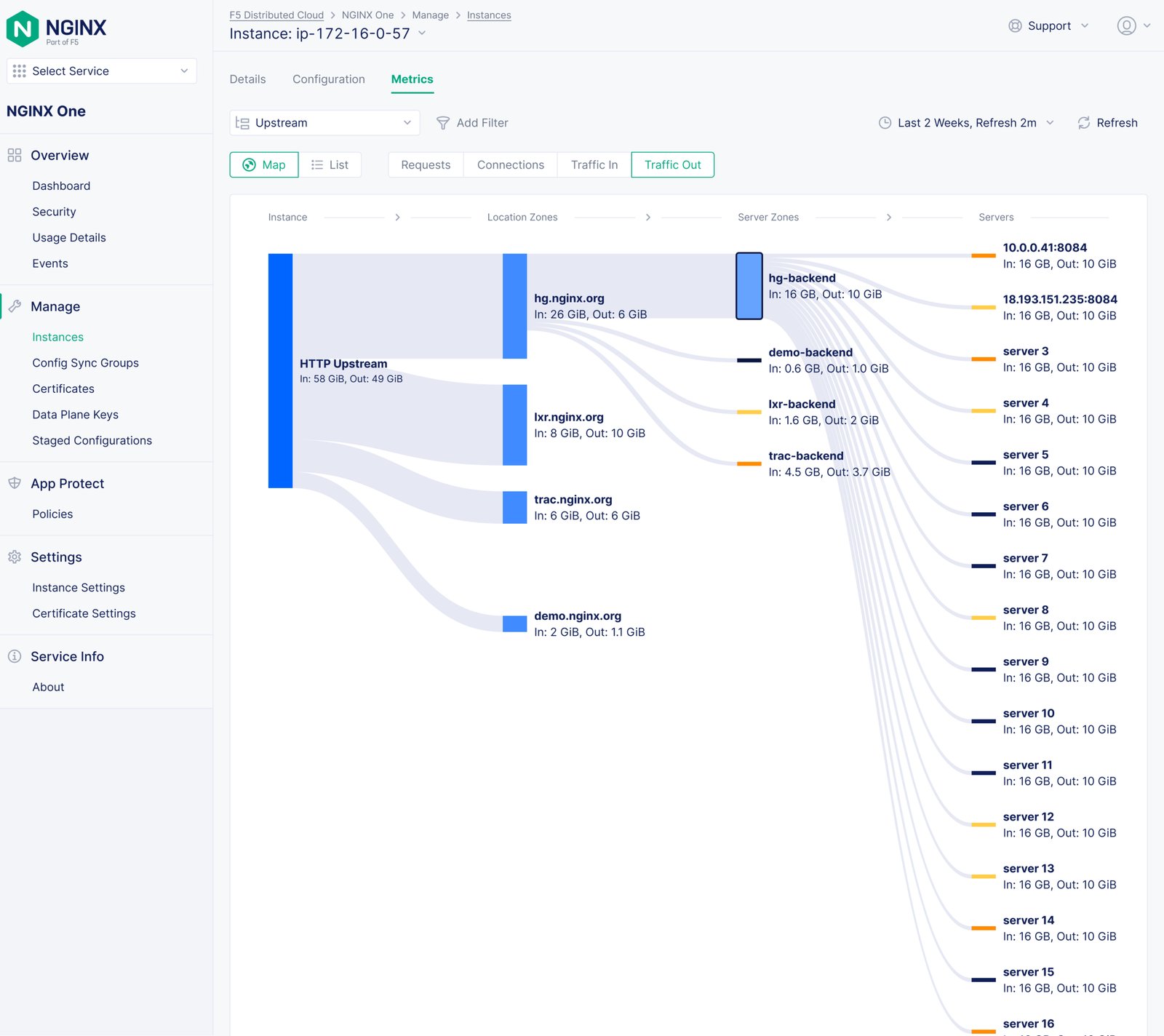The width and height of the screenshot is (1164, 1036).
Task: Click the Service Info icon
Action: pyautogui.click(x=15, y=656)
